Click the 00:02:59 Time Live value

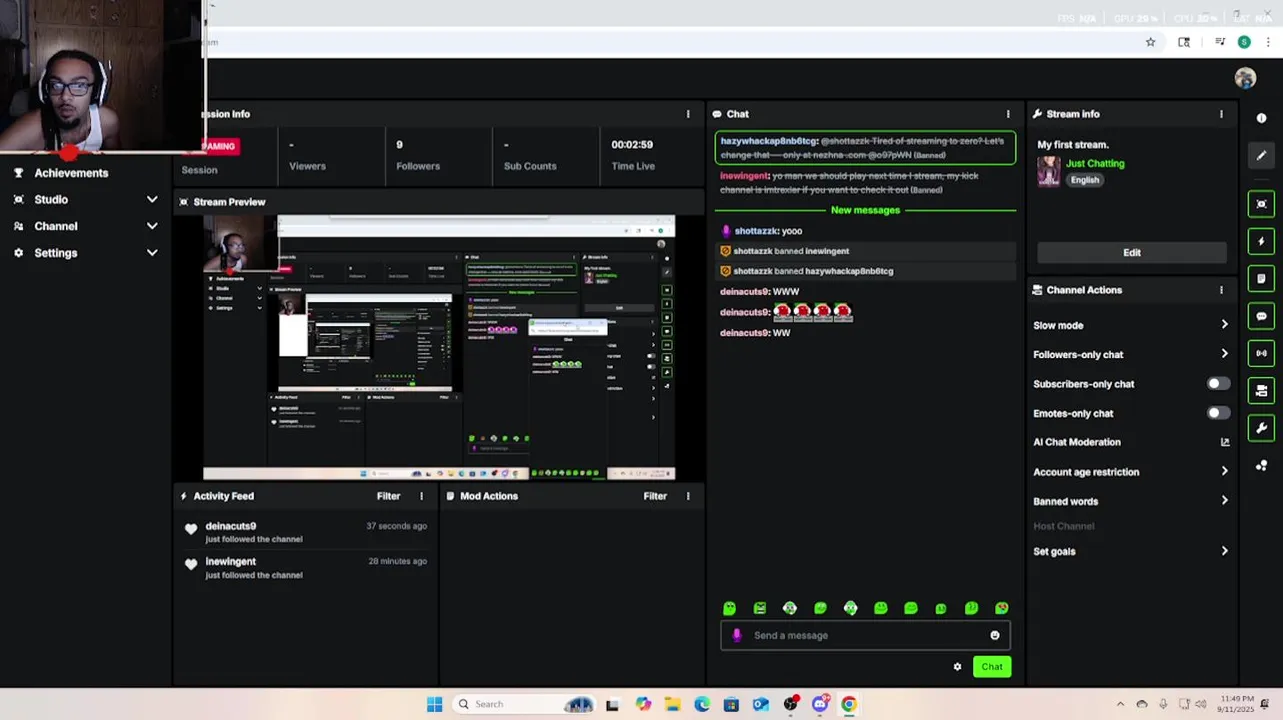point(632,145)
